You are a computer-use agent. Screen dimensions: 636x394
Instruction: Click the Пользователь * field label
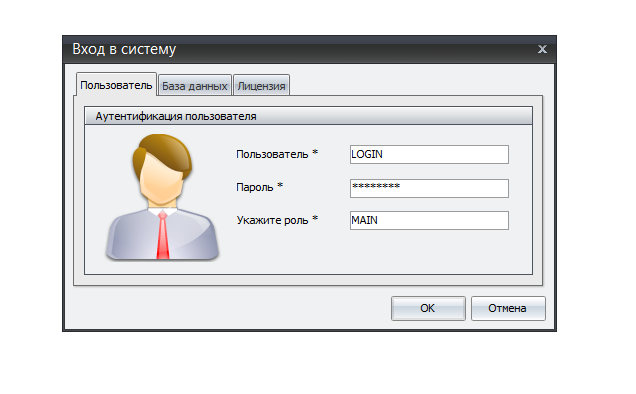click(277, 154)
